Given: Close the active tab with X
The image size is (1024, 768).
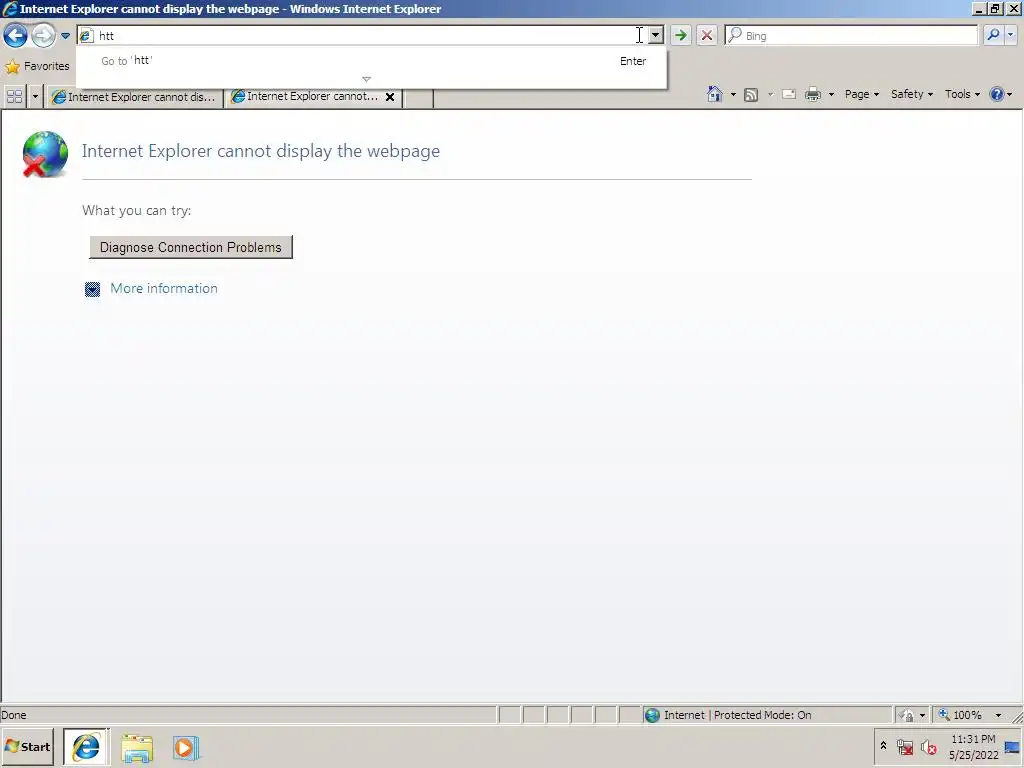Looking at the screenshot, I should [390, 97].
